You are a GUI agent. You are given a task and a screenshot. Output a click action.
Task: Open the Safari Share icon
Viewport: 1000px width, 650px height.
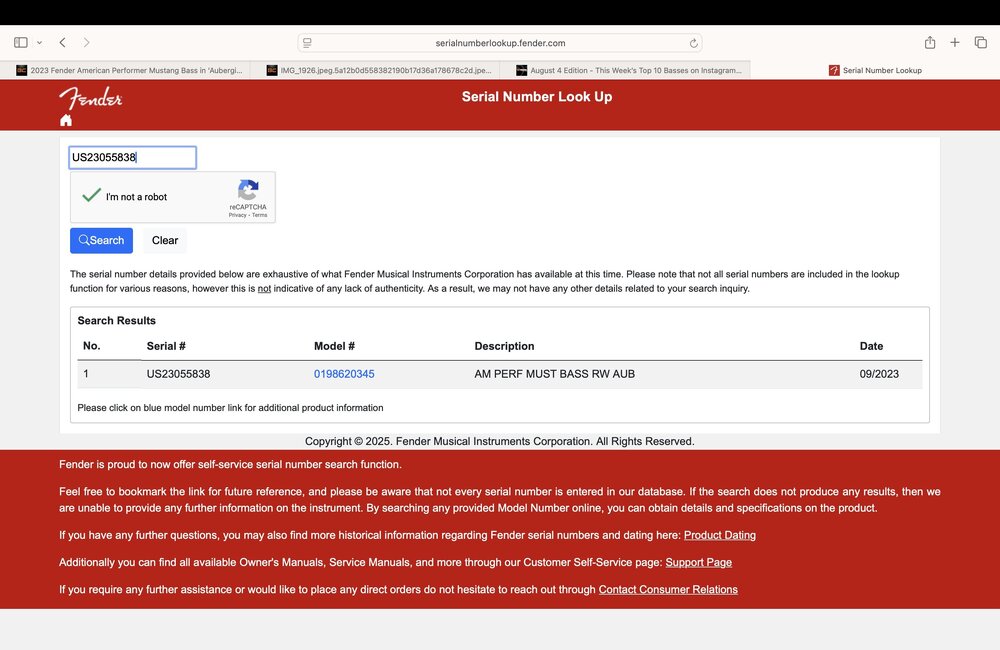(x=930, y=42)
